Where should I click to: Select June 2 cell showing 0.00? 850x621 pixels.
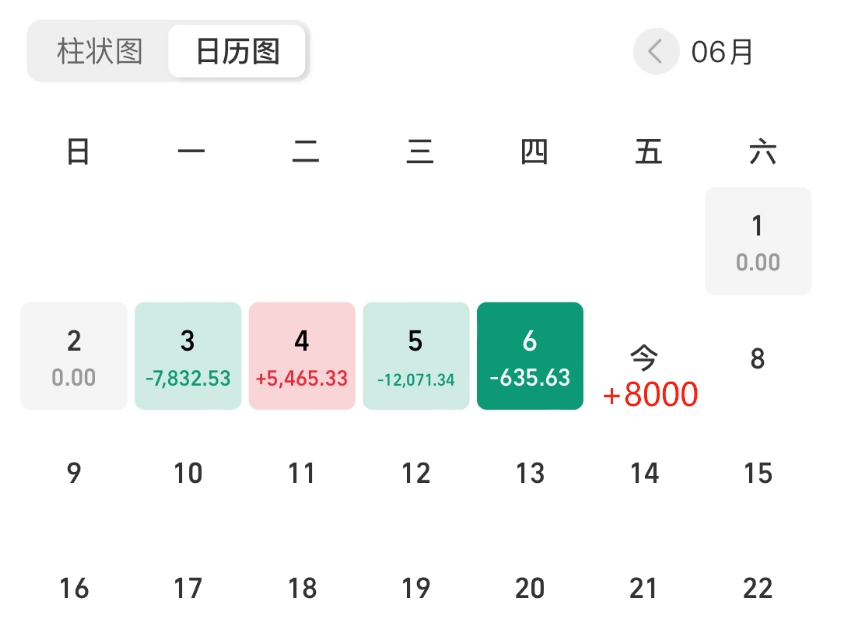[74, 356]
